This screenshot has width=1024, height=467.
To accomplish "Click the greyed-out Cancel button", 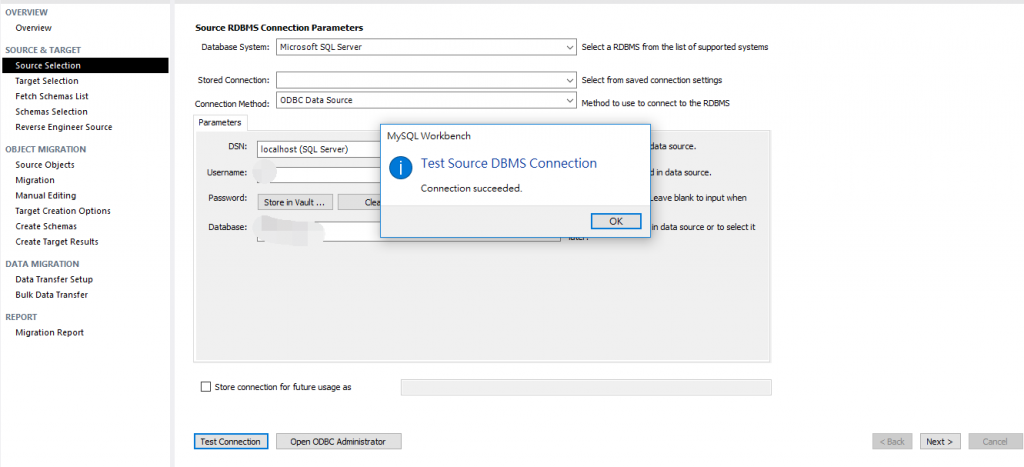I will pos(995,442).
